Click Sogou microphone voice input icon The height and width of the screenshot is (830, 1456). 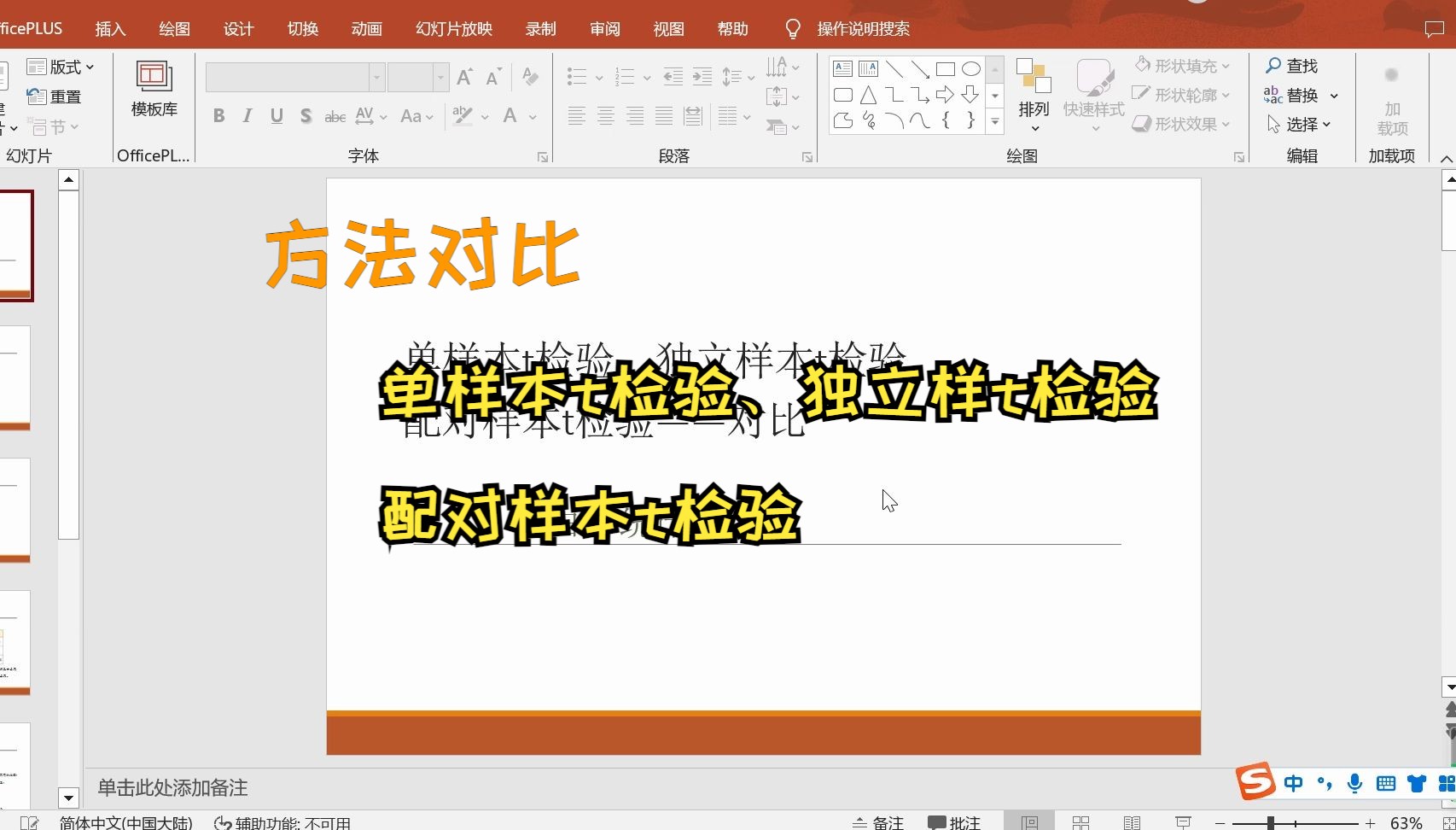1354,783
